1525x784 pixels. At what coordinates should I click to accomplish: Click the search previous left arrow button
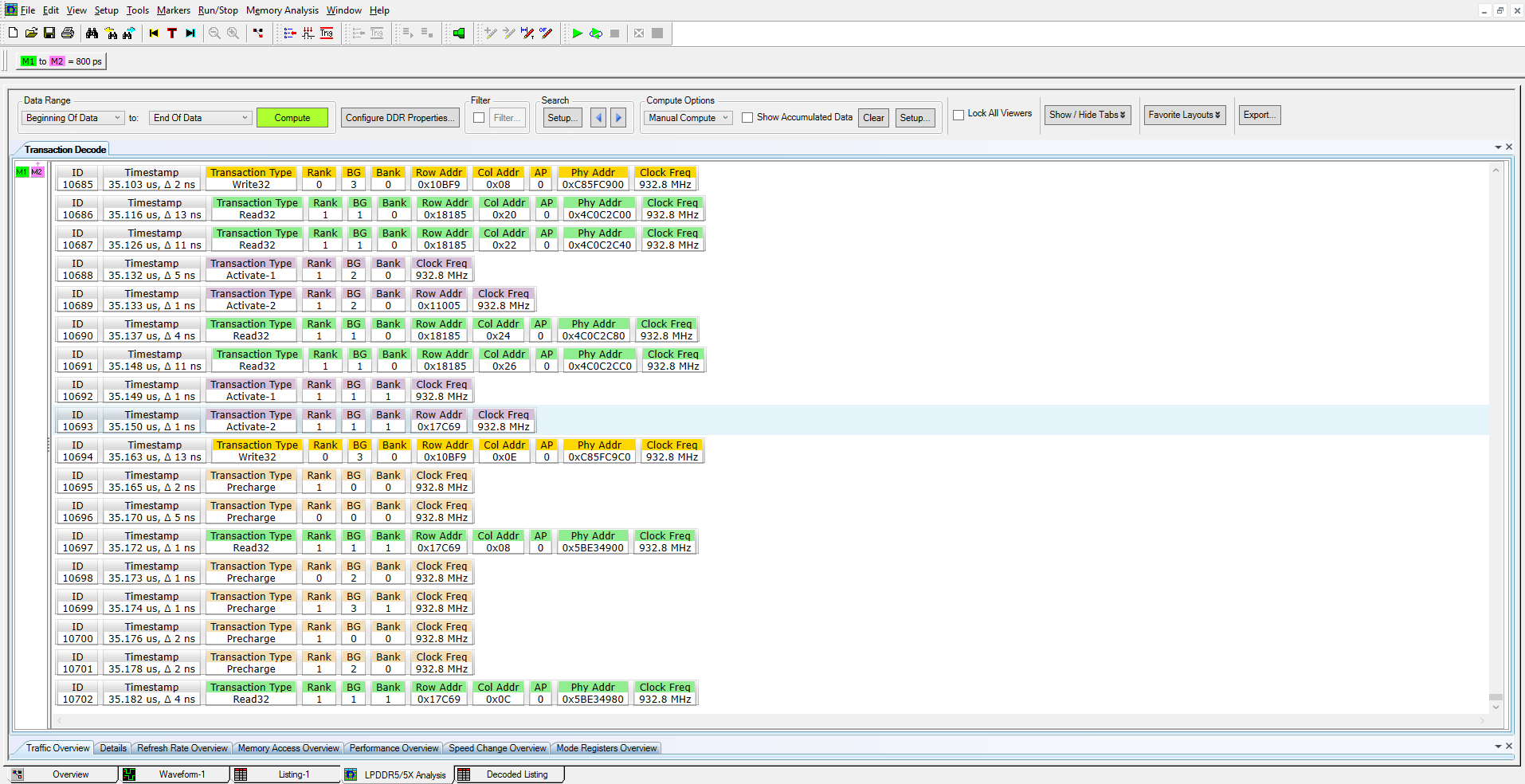click(599, 118)
